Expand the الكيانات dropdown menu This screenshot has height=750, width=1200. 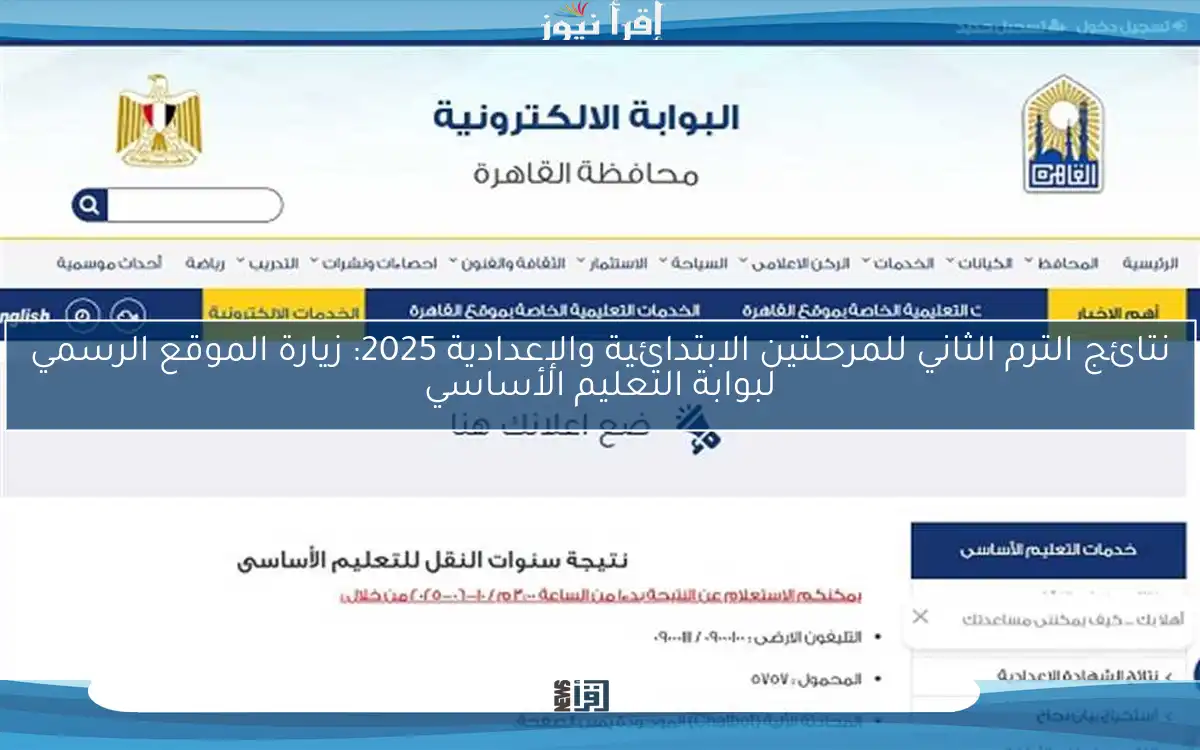tap(979, 264)
